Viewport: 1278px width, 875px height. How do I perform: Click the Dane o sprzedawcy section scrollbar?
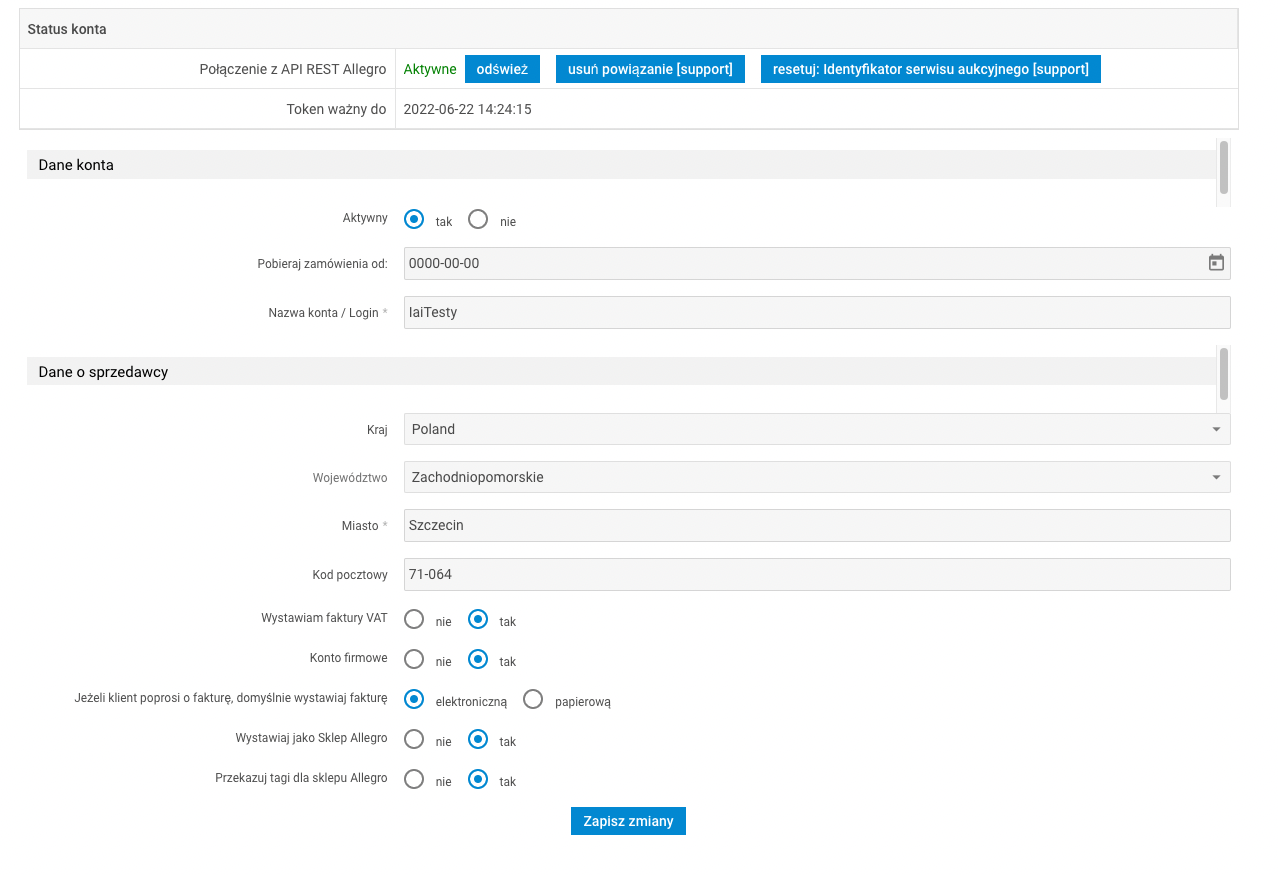pyautogui.click(x=1223, y=375)
